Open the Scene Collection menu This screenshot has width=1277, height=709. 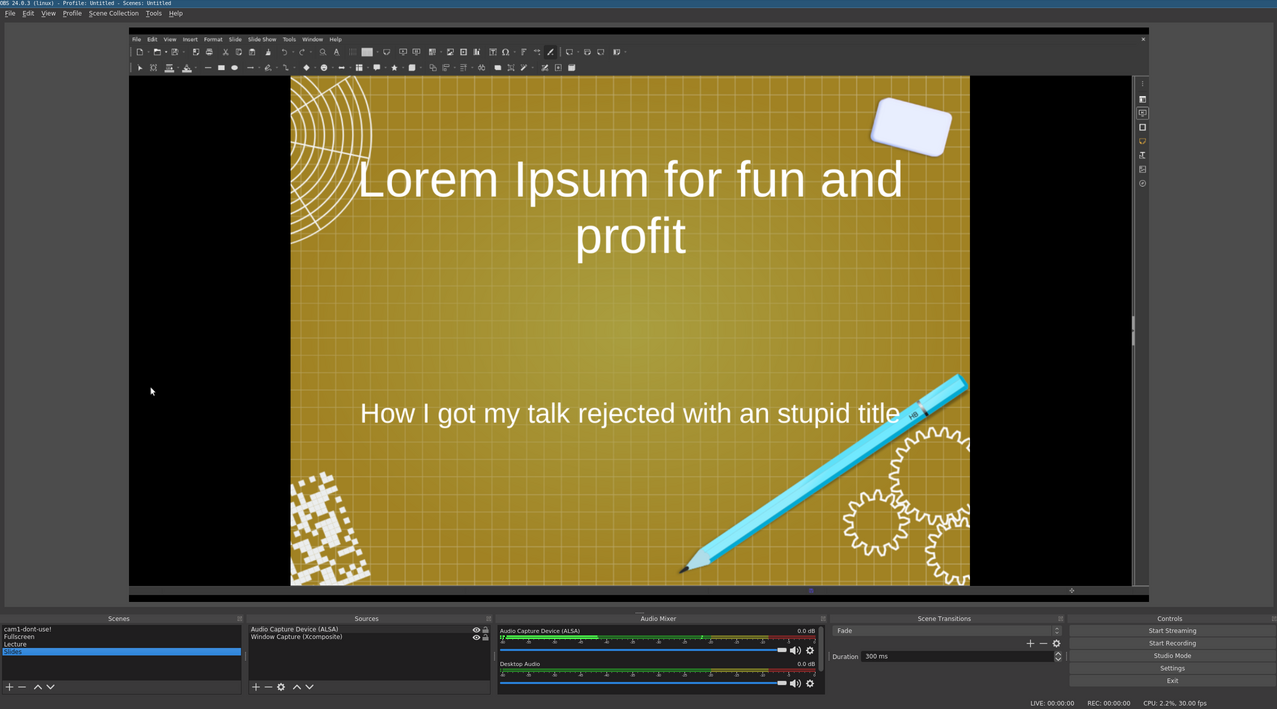(113, 14)
